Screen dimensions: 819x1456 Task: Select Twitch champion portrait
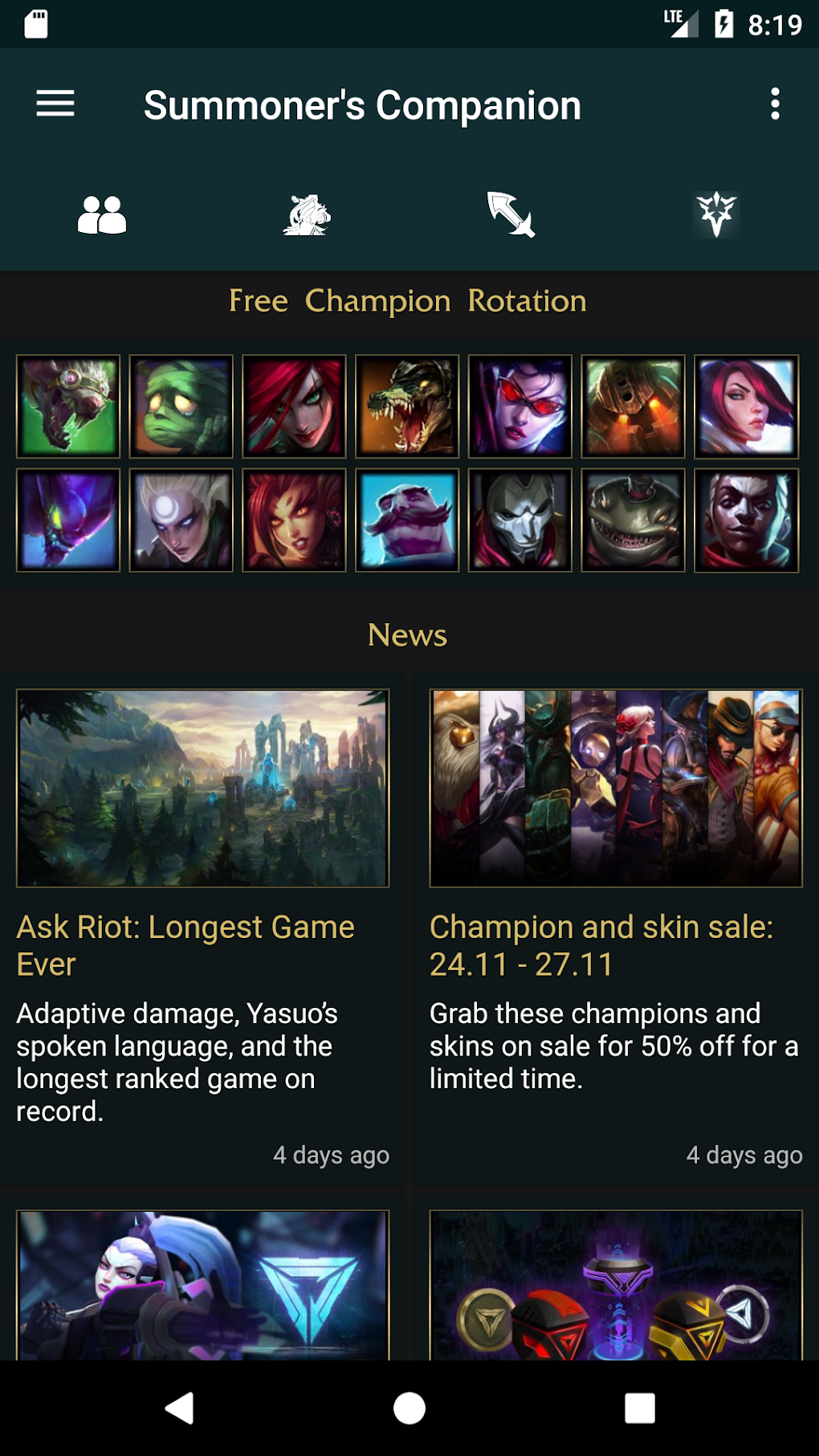click(x=68, y=406)
